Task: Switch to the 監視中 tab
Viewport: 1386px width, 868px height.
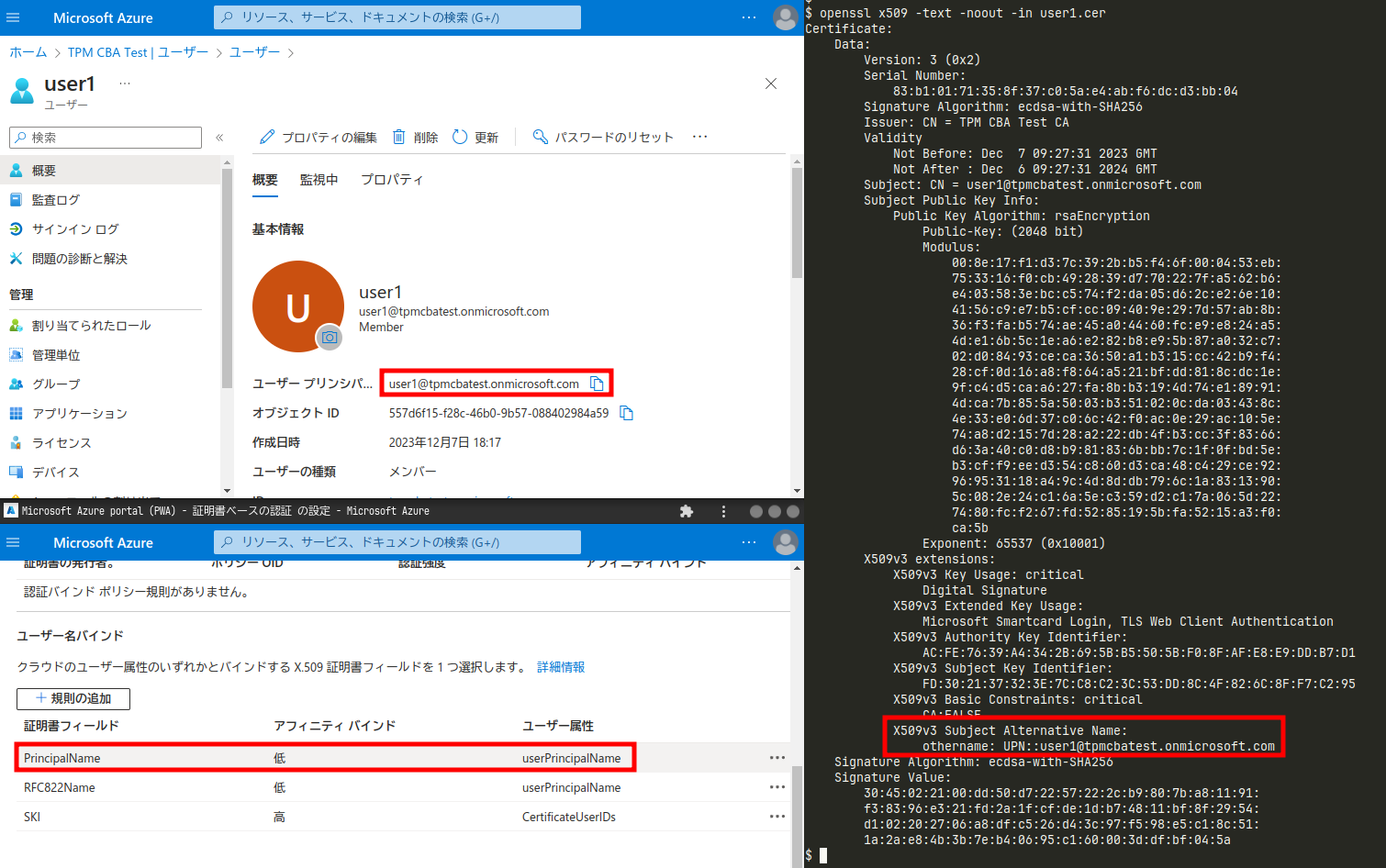Action: point(319,180)
